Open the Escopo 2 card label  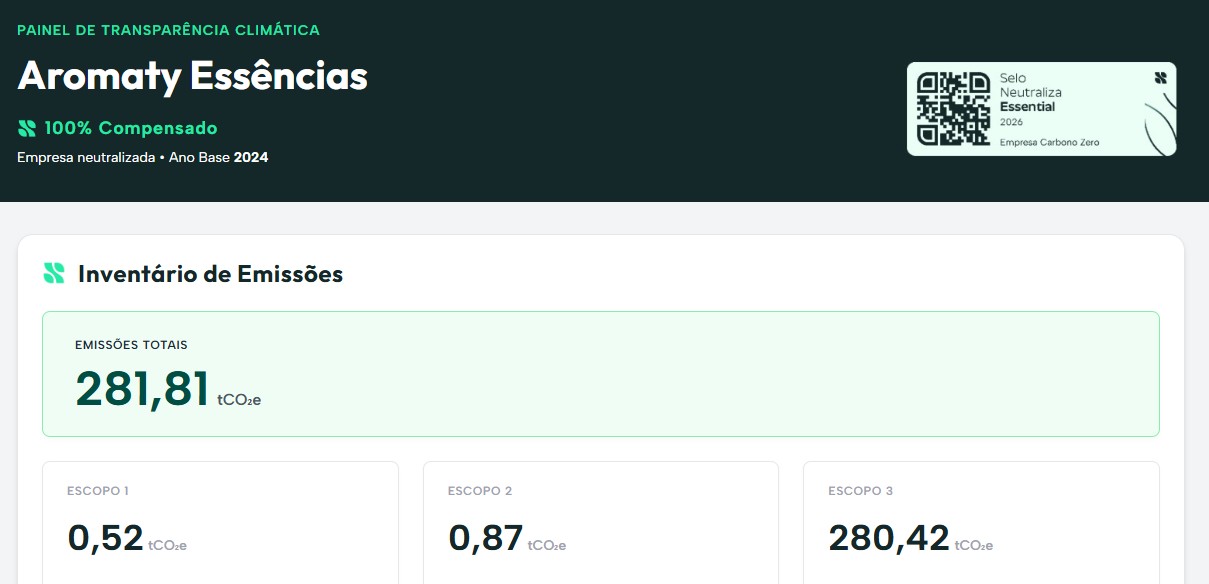(480, 491)
